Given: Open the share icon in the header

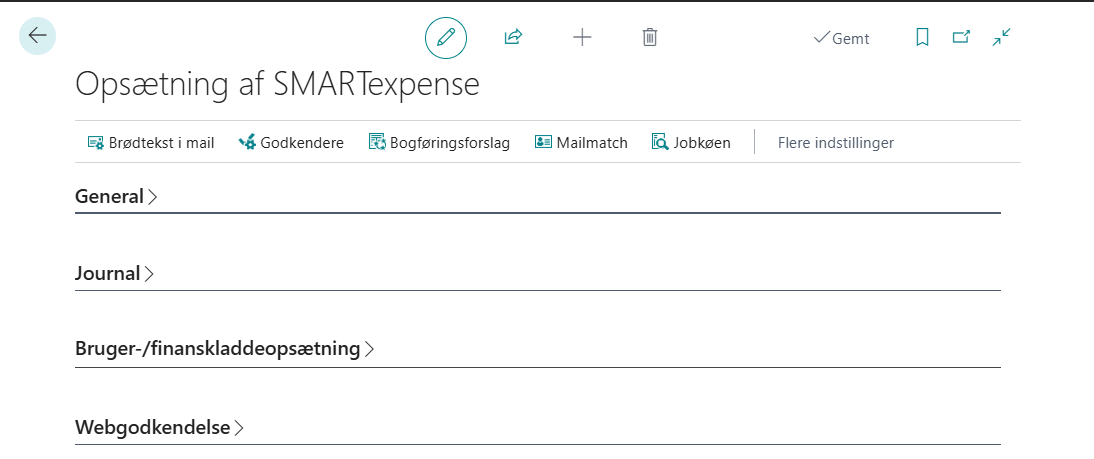Looking at the screenshot, I should pos(513,37).
